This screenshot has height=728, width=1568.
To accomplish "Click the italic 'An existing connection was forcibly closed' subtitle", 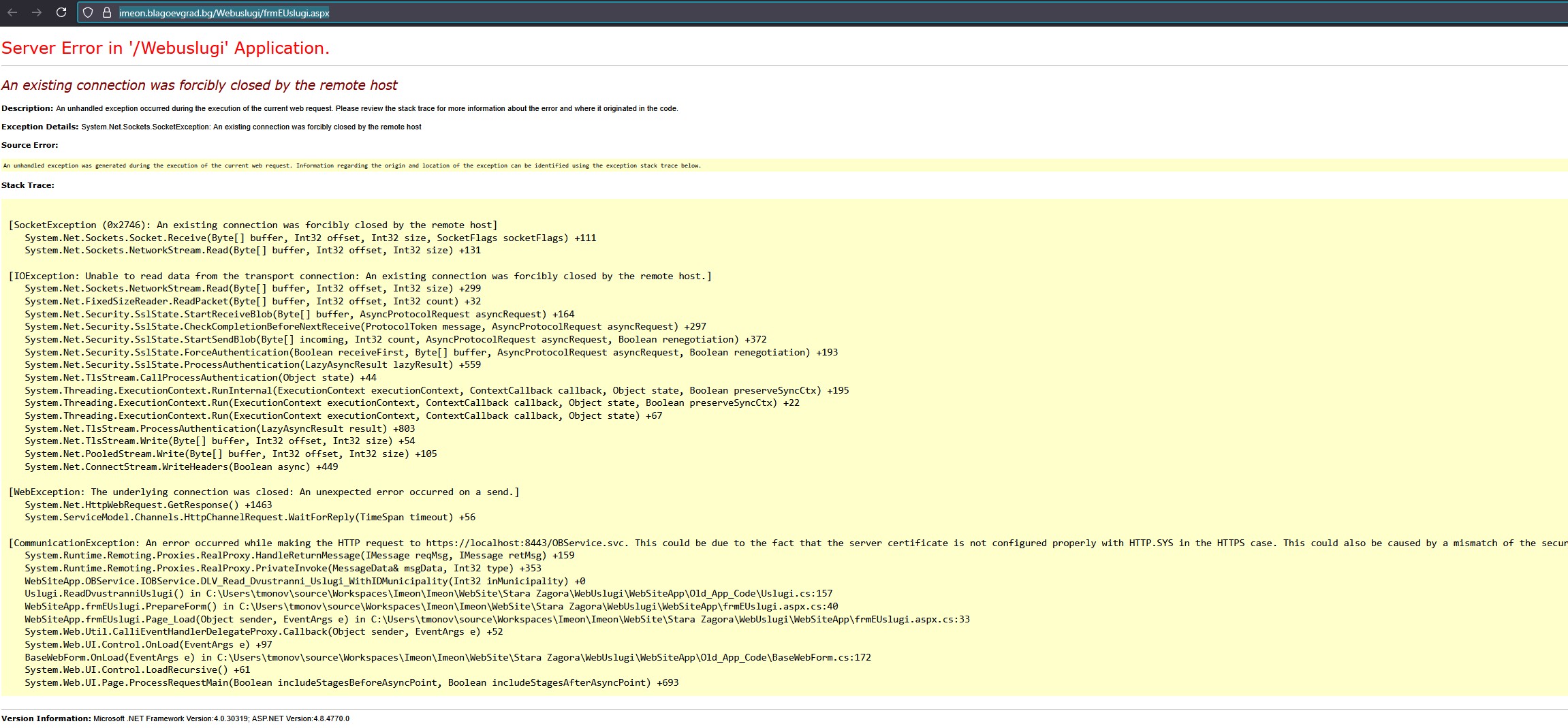I will [199, 85].
